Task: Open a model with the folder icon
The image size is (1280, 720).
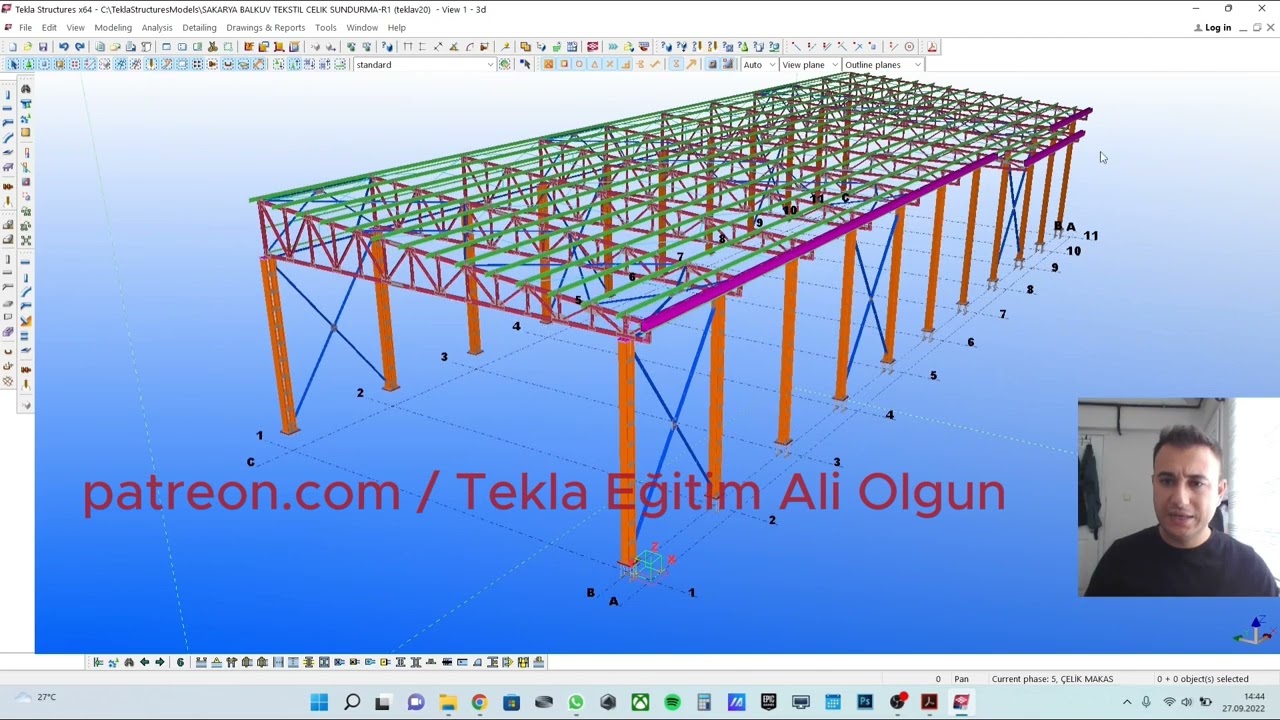Action: pos(27,46)
